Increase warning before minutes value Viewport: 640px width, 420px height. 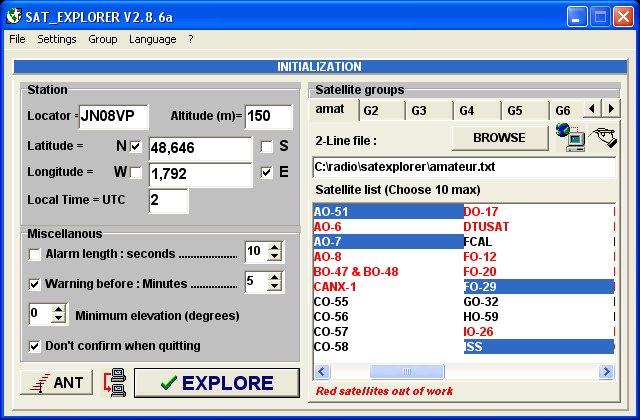[x=275, y=277]
